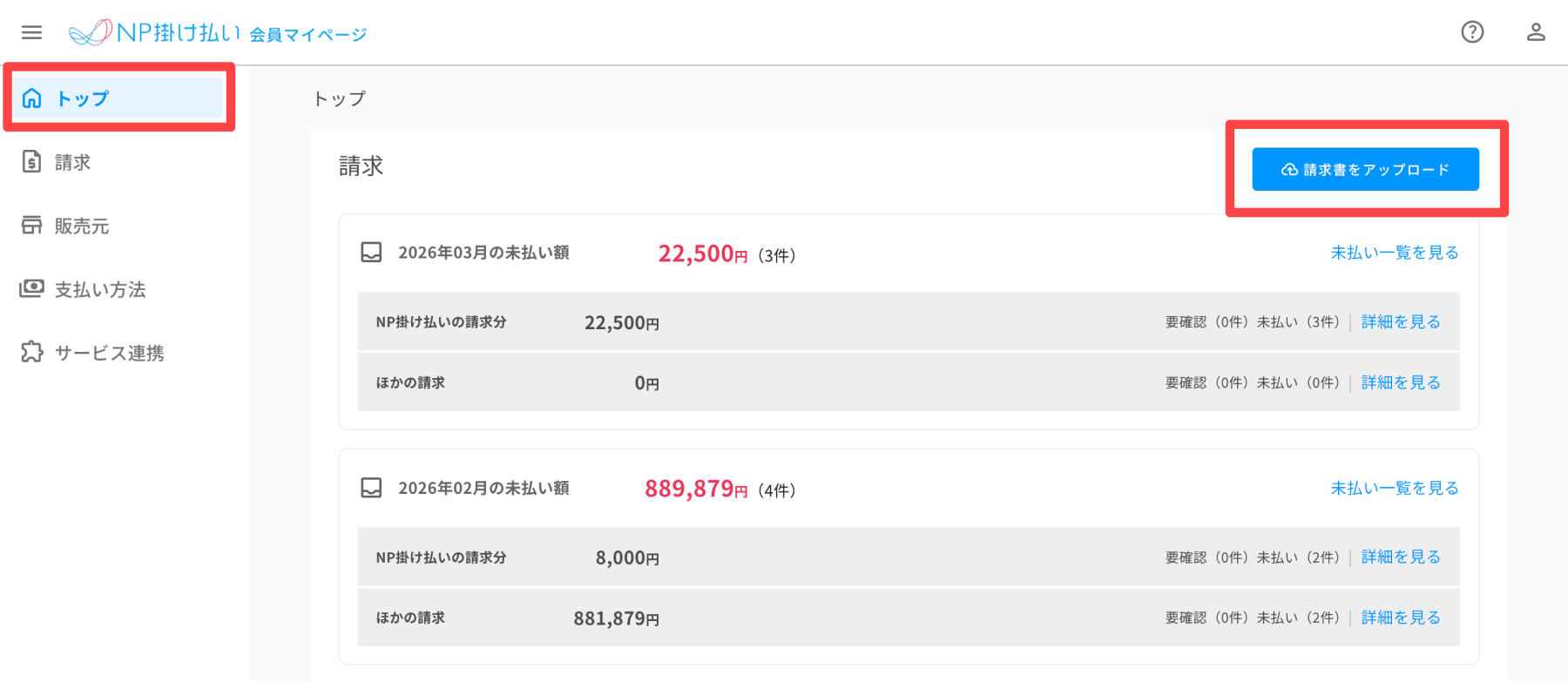1568x682 pixels.
Task: Open the user account profile icon
Action: 1536,32
